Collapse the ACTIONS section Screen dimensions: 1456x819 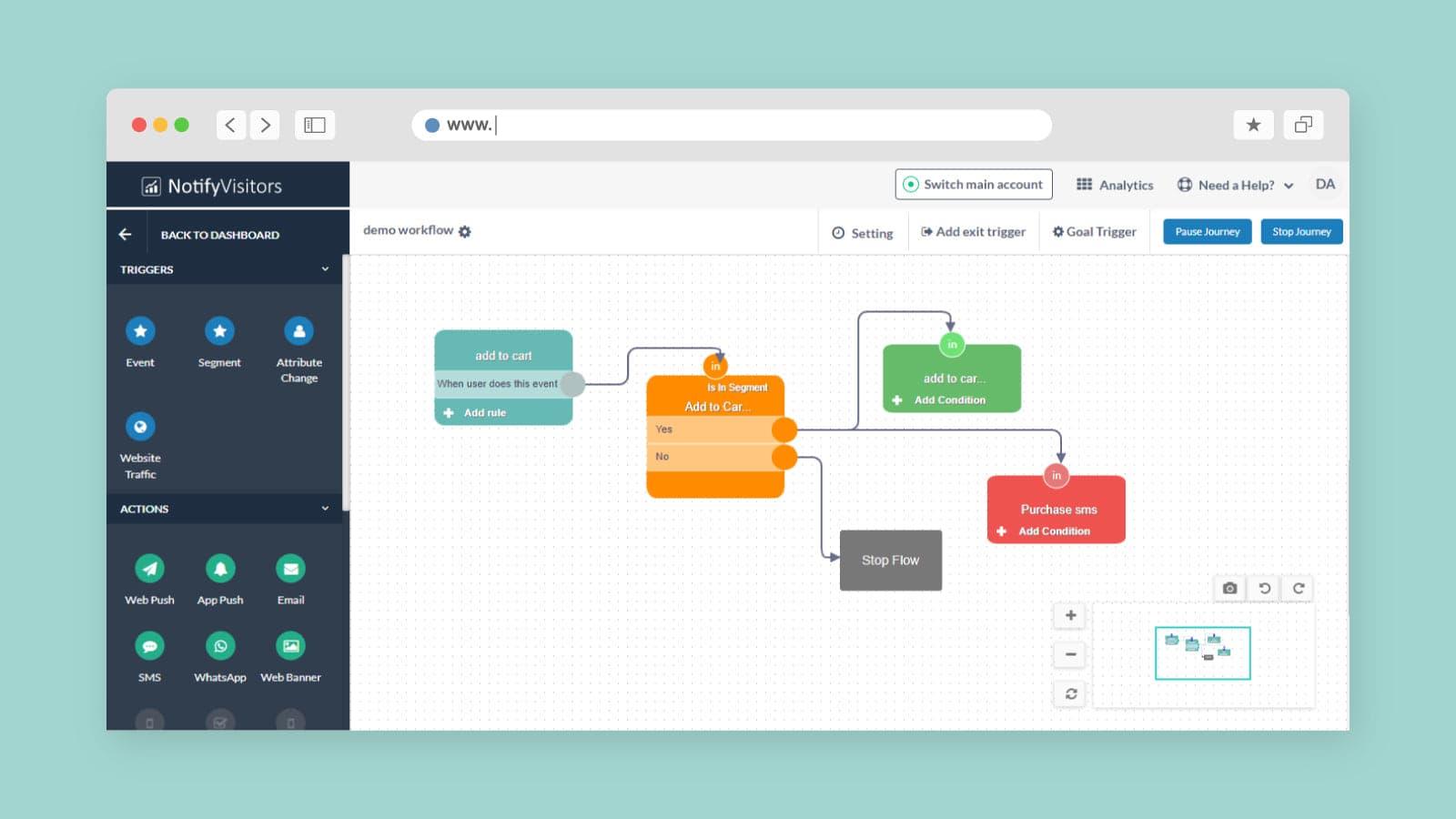tap(326, 508)
